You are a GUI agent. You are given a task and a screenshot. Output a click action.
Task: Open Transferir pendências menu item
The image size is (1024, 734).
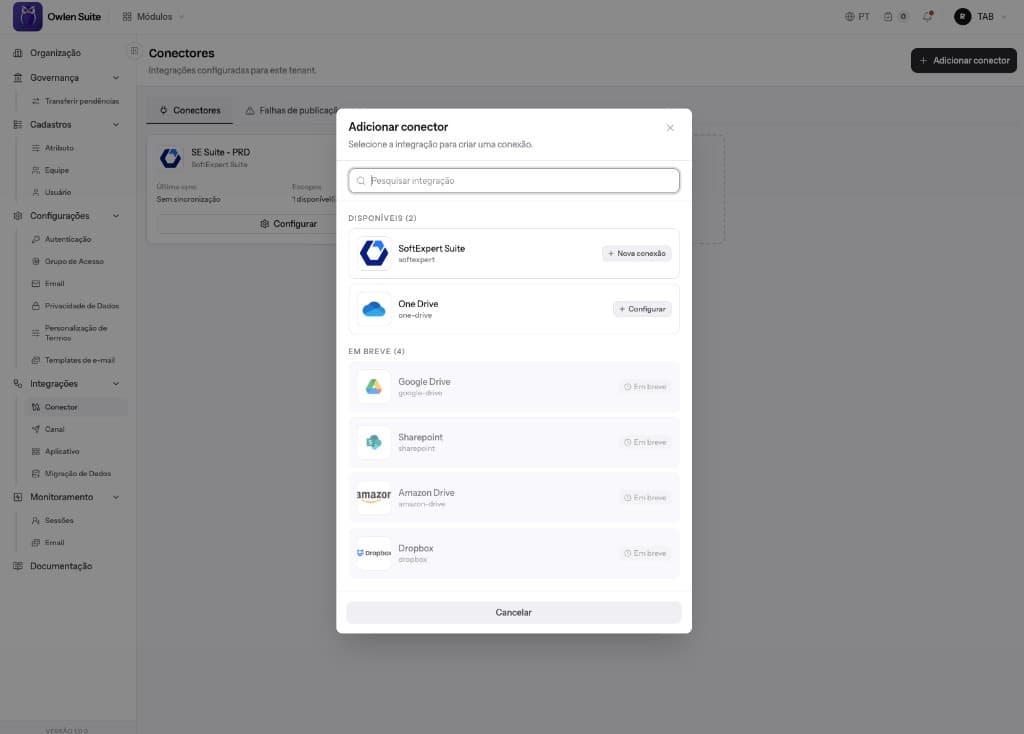point(76,101)
